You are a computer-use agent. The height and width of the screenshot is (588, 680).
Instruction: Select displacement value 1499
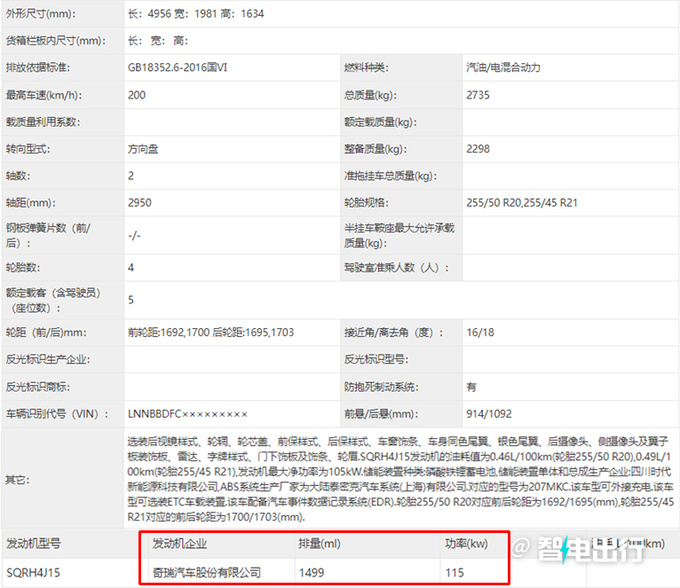click(x=311, y=573)
